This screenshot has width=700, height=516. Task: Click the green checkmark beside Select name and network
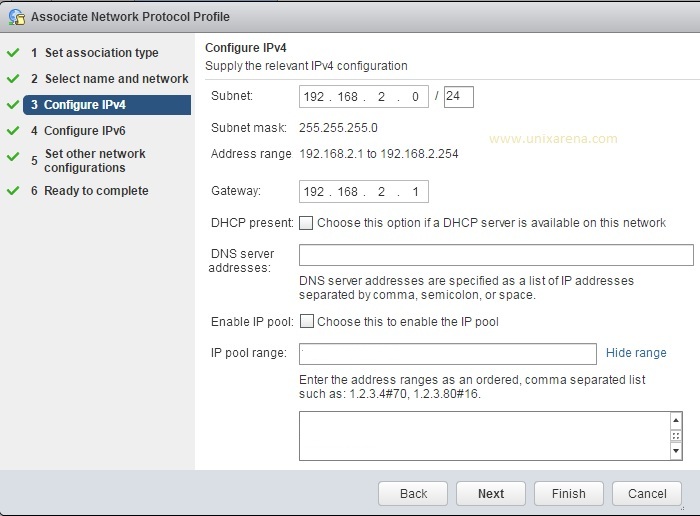pyautogui.click(x=13, y=79)
